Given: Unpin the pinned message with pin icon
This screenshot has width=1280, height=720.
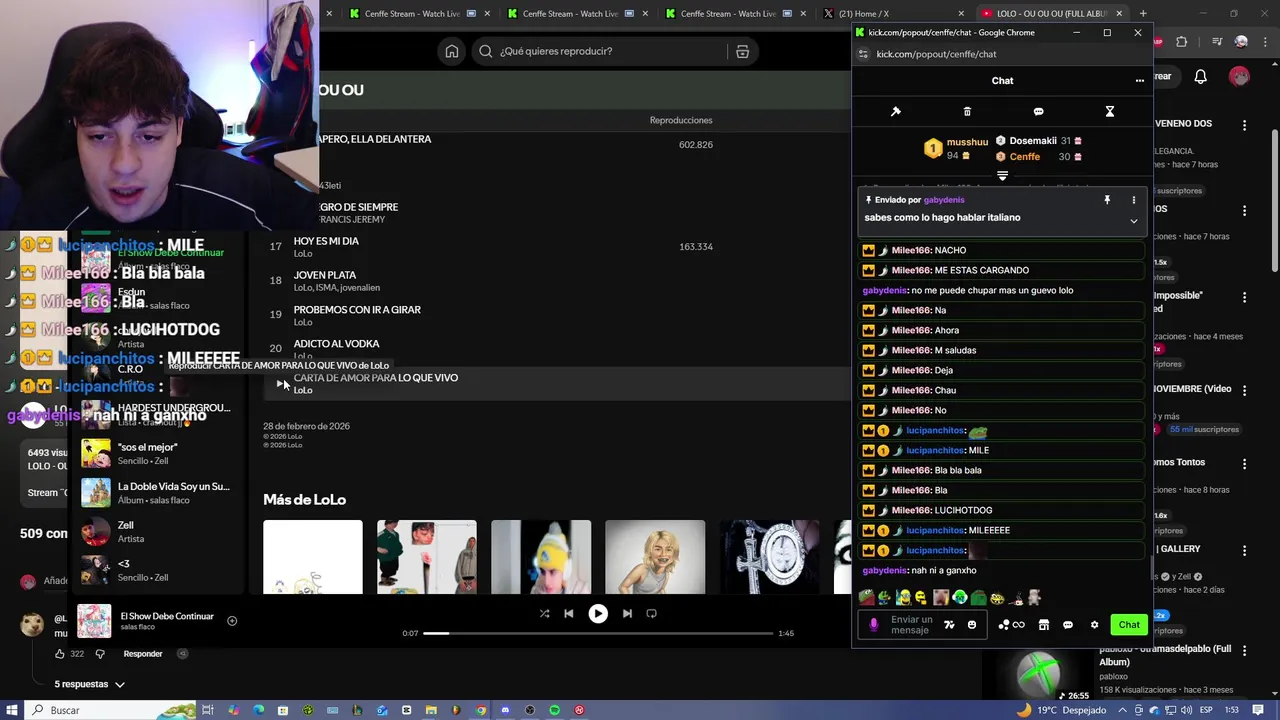Looking at the screenshot, I should point(1107,200).
